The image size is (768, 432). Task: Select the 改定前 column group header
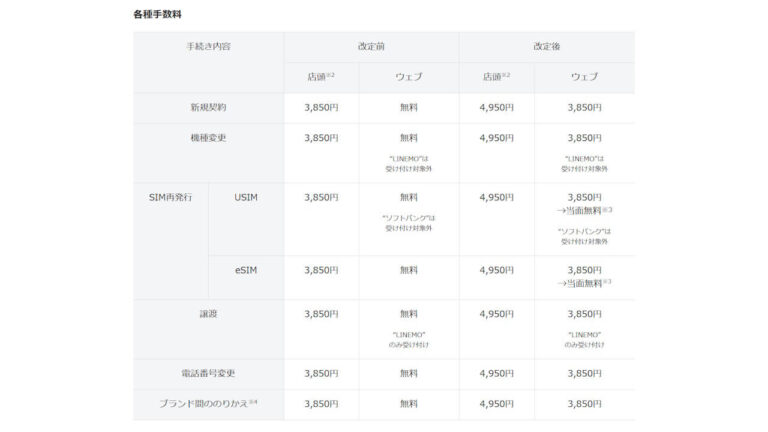(x=371, y=47)
